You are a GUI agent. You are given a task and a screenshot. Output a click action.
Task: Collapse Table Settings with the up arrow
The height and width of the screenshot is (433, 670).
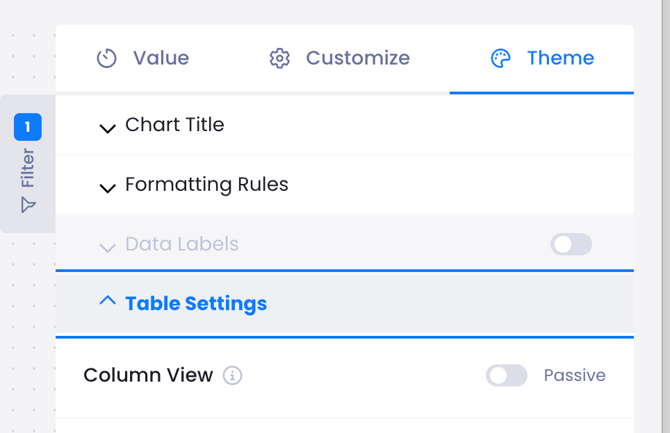click(108, 301)
